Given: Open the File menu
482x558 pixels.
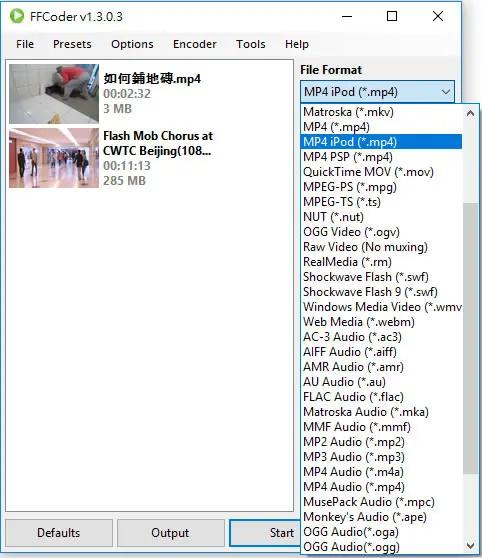Looking at the screenshot, I should 25,44.
